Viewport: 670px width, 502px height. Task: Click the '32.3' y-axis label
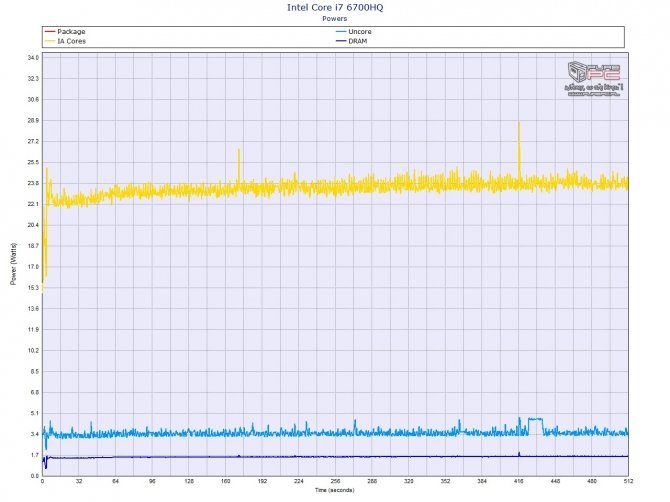point(33,79)
